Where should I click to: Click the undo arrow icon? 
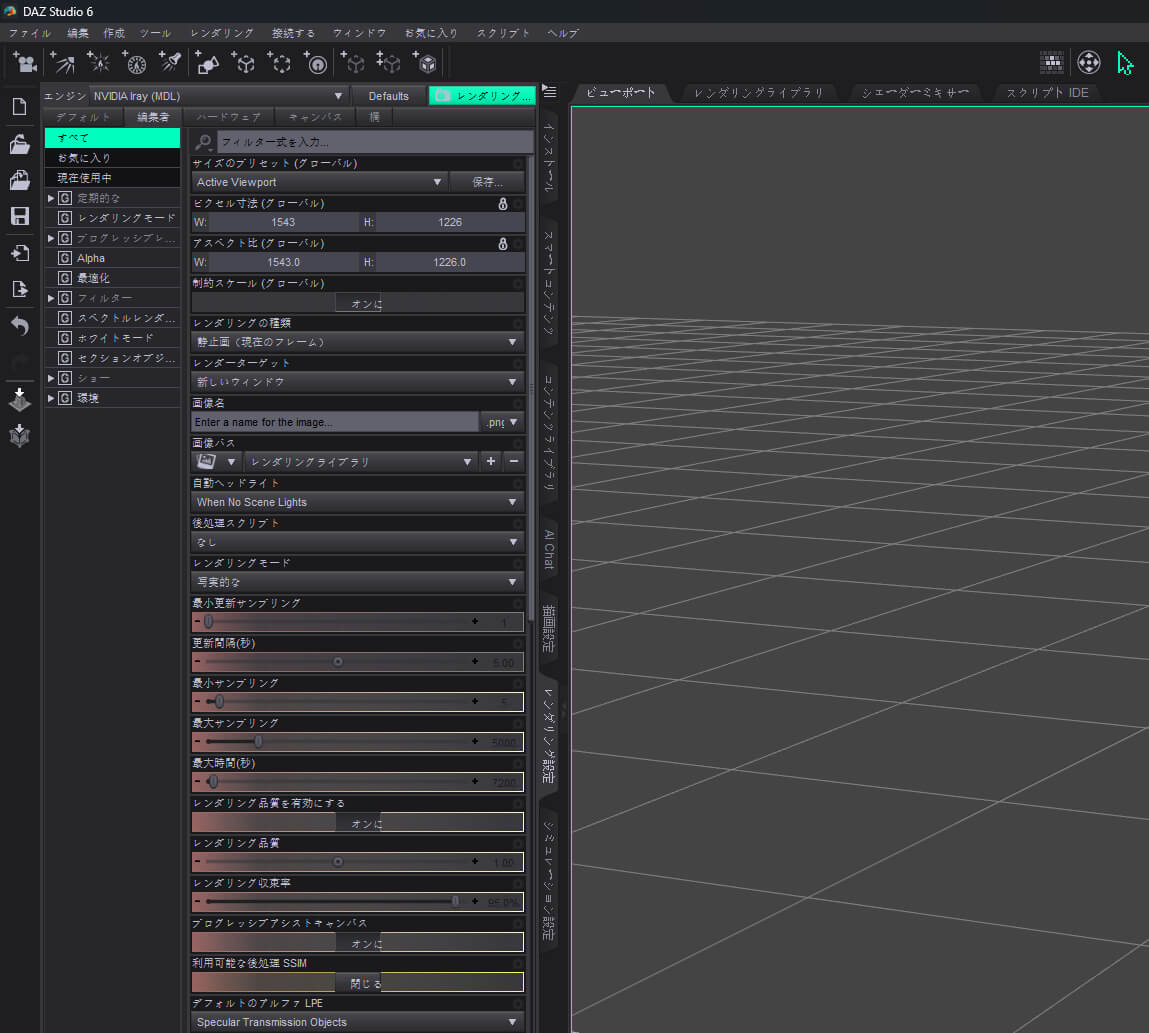click(x=20, y=326)
